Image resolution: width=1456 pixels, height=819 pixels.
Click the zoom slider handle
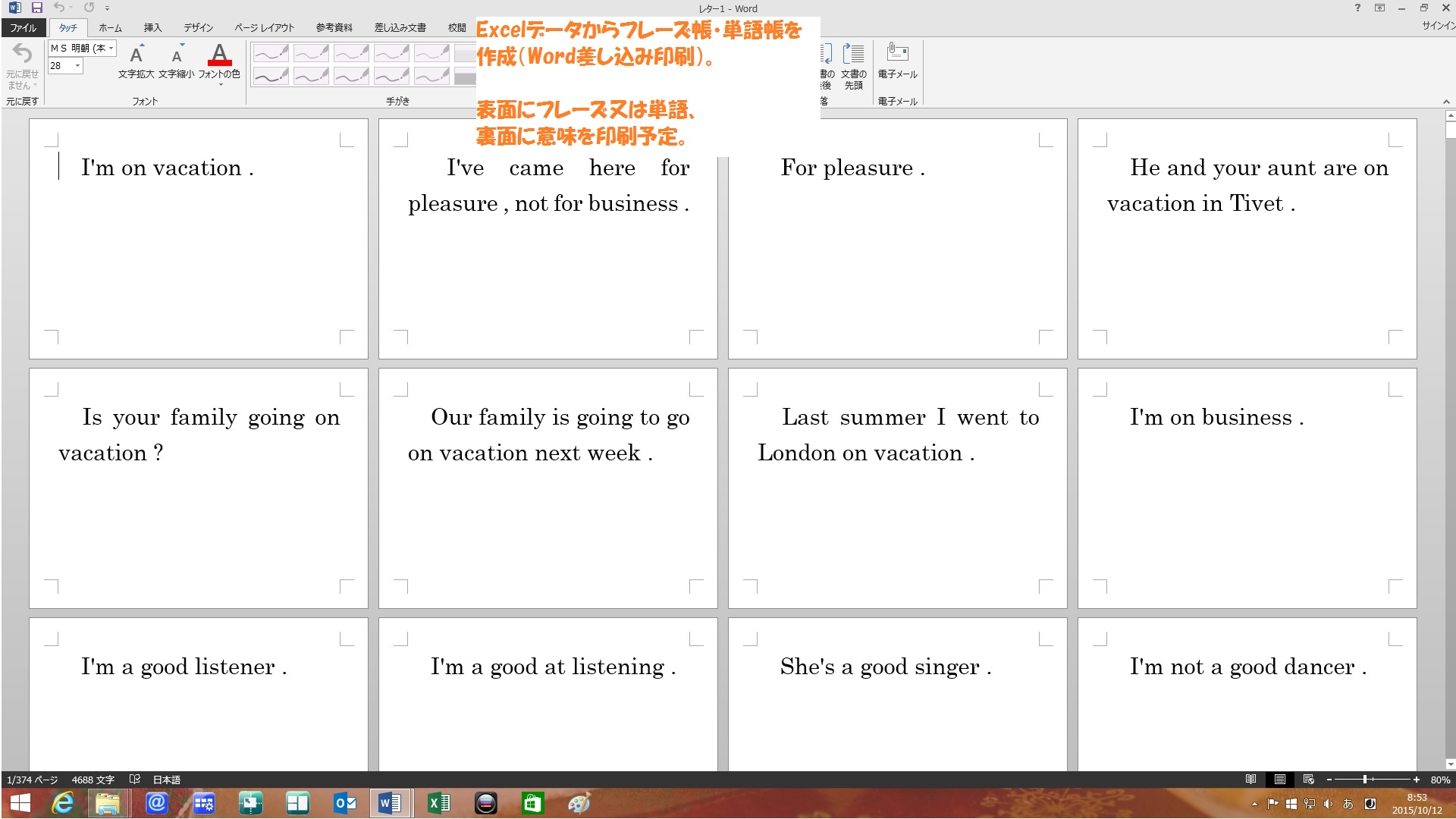(x=1365, y=780)
